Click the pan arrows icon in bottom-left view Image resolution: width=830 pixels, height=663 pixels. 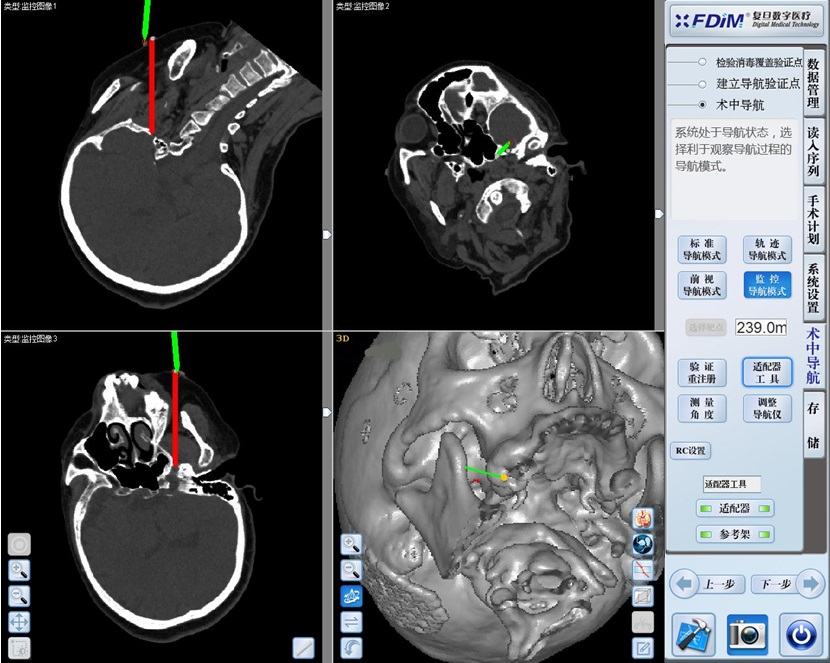(19, 622)
